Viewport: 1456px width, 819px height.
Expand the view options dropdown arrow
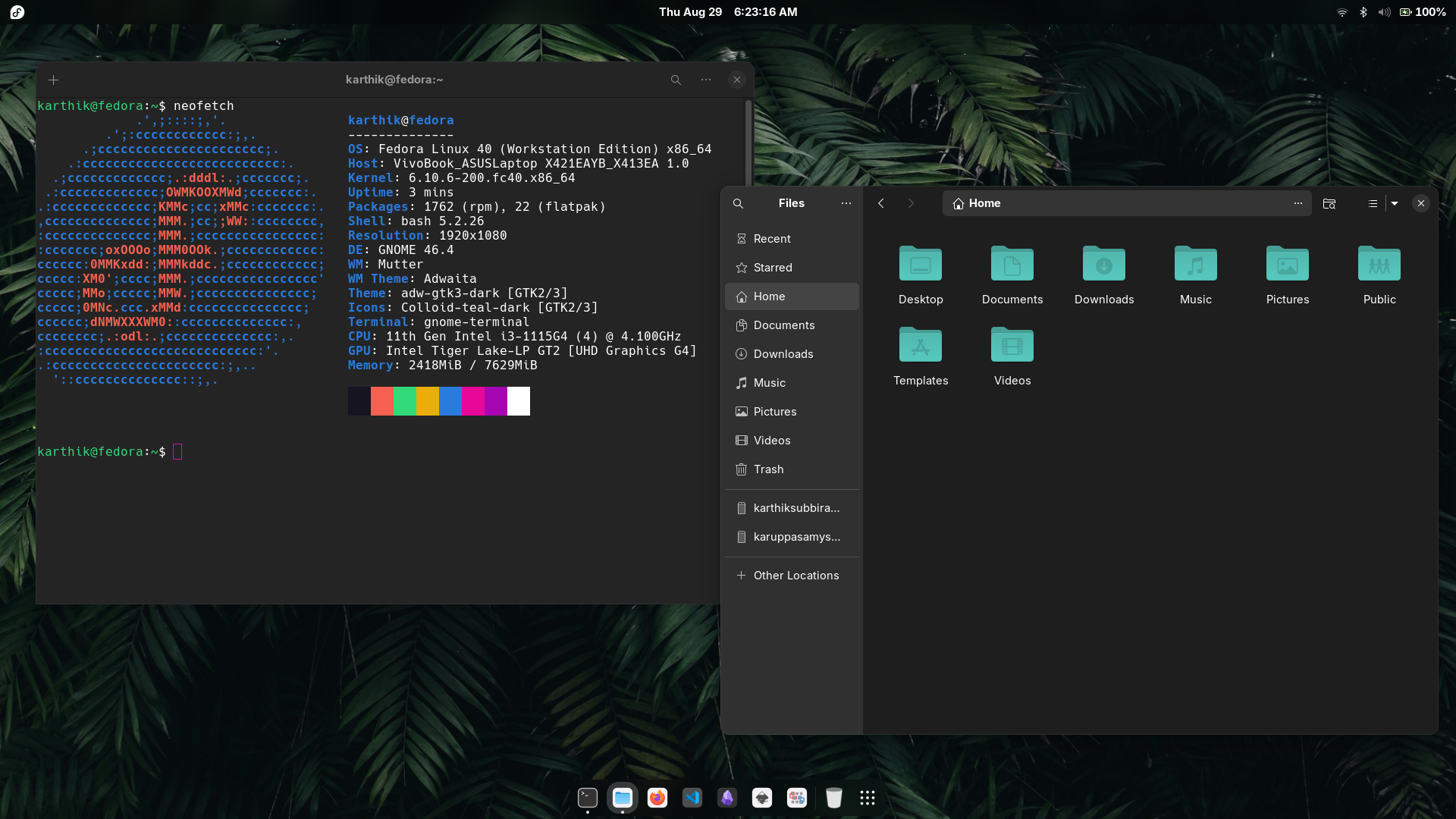[1395, 203]
